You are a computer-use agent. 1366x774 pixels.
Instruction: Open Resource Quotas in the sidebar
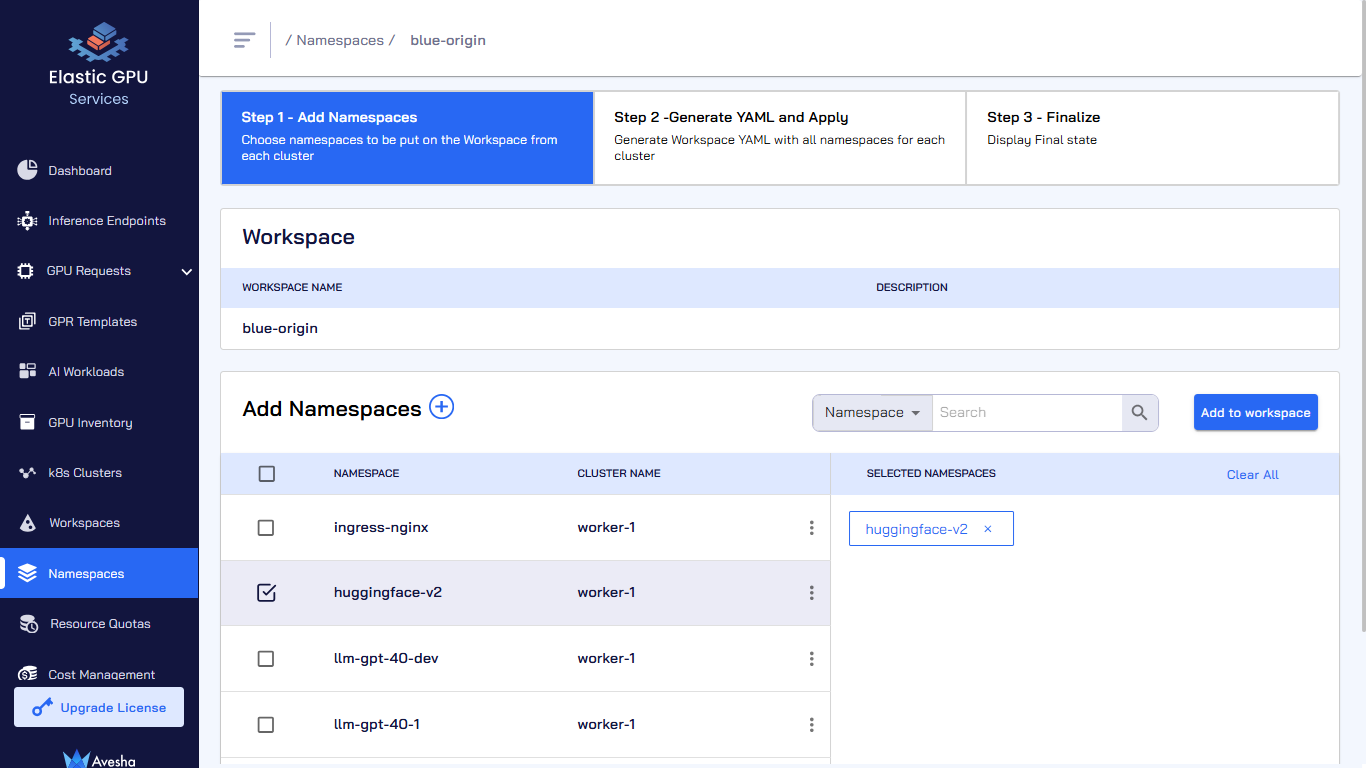click(99, 624)
